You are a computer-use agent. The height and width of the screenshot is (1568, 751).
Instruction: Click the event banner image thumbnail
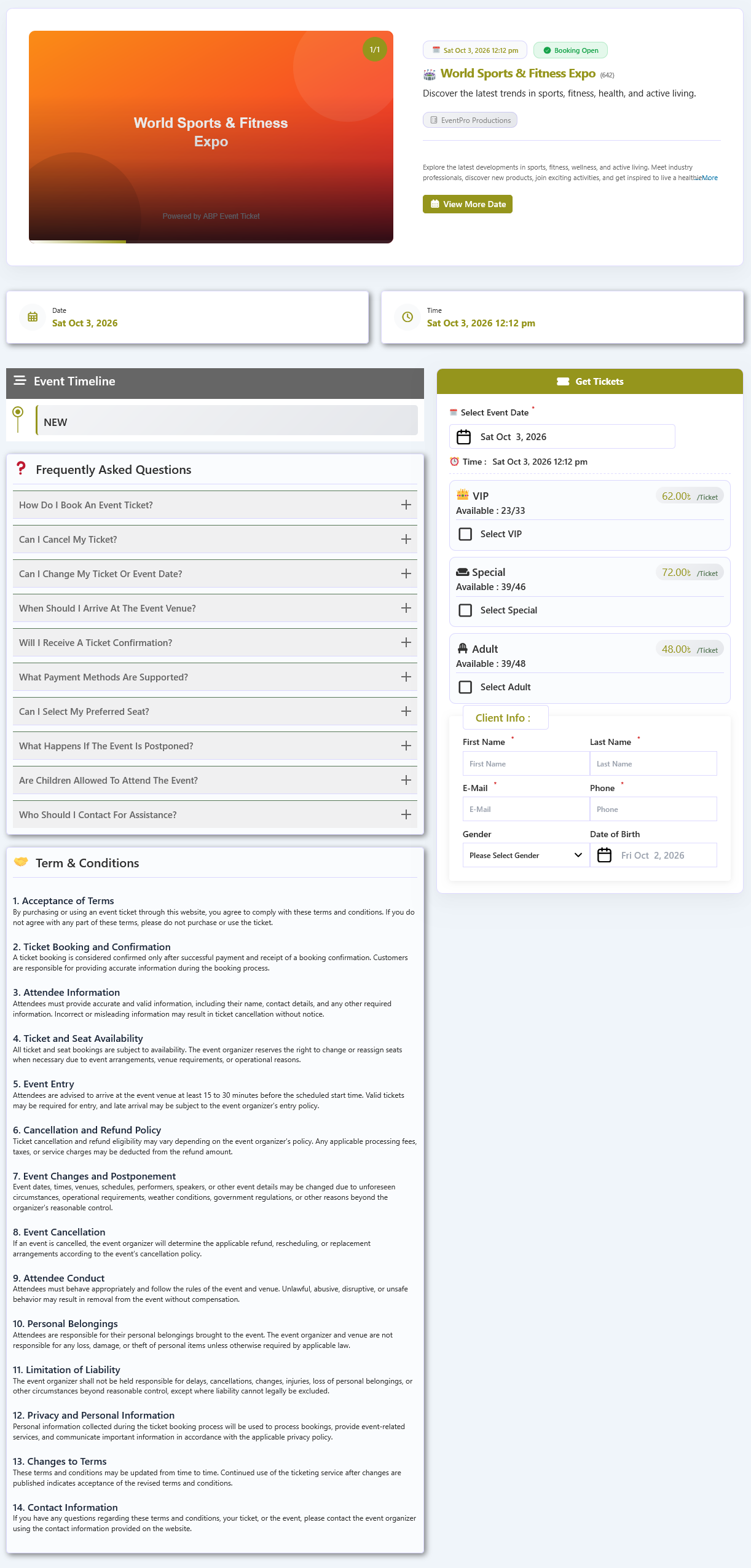coord(211,137)
